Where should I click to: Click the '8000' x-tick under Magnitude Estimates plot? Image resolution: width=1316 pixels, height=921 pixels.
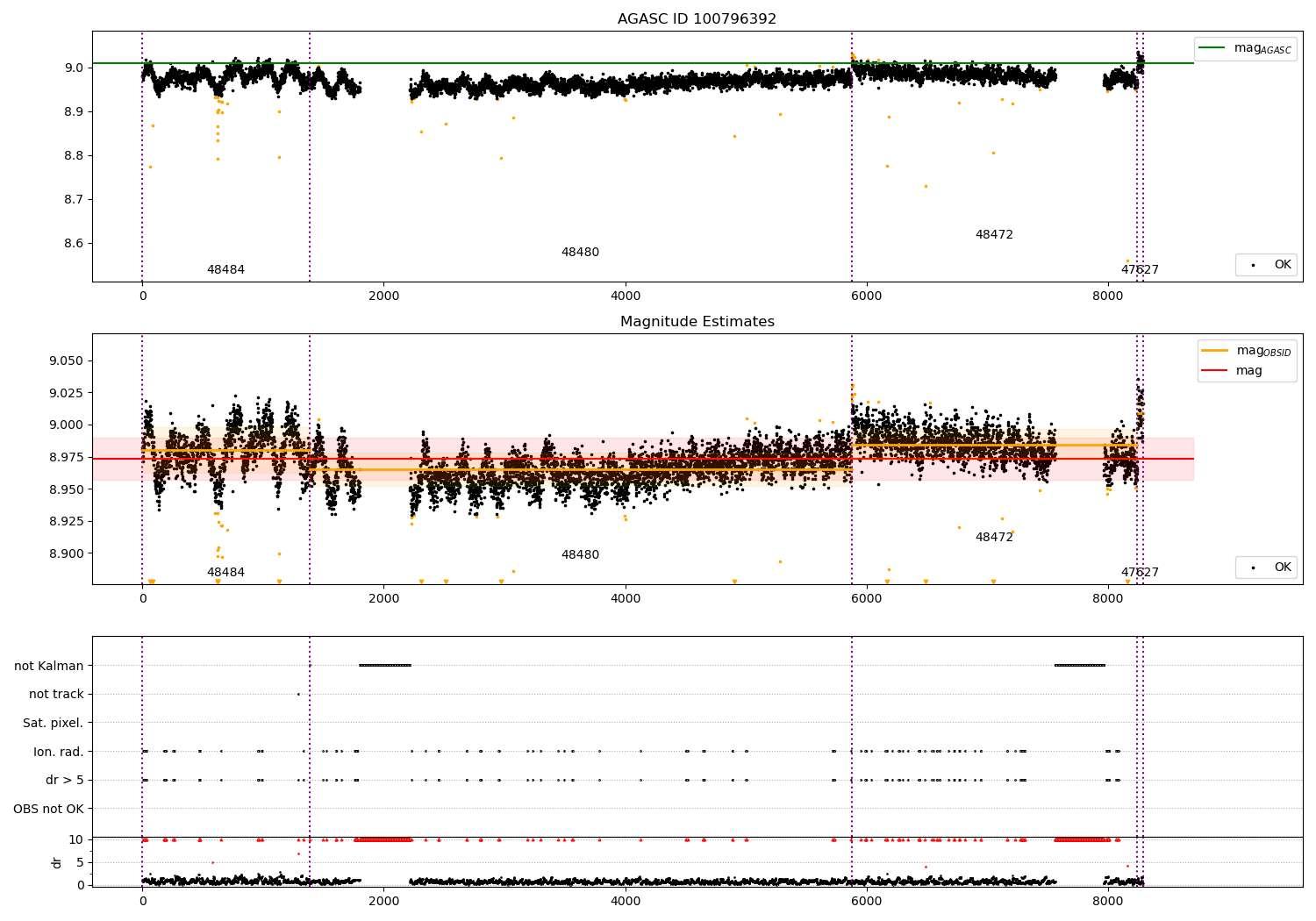tap(1108, 599)
